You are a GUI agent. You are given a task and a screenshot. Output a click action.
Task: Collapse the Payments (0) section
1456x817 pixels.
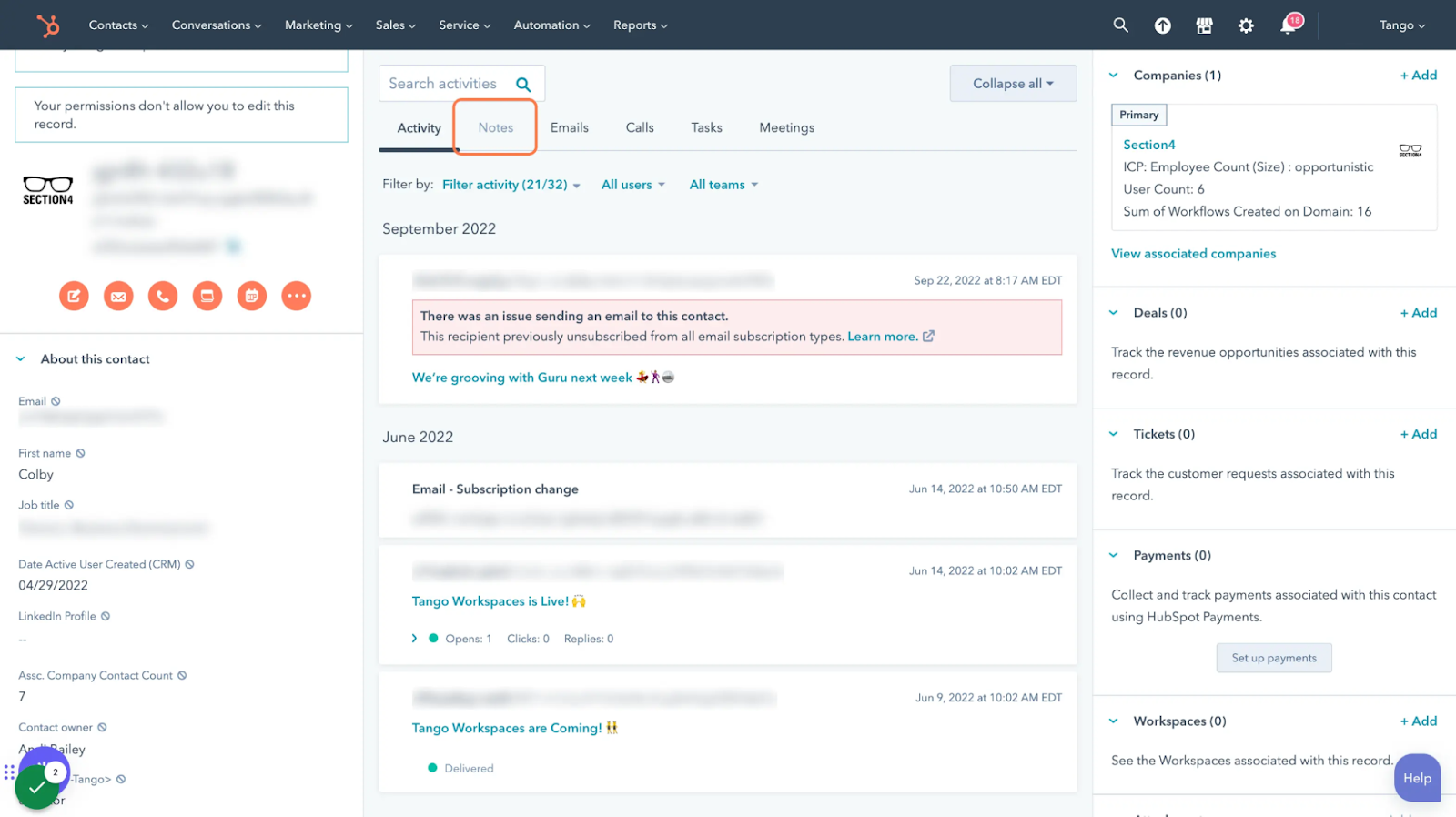tap(1114, 555)
